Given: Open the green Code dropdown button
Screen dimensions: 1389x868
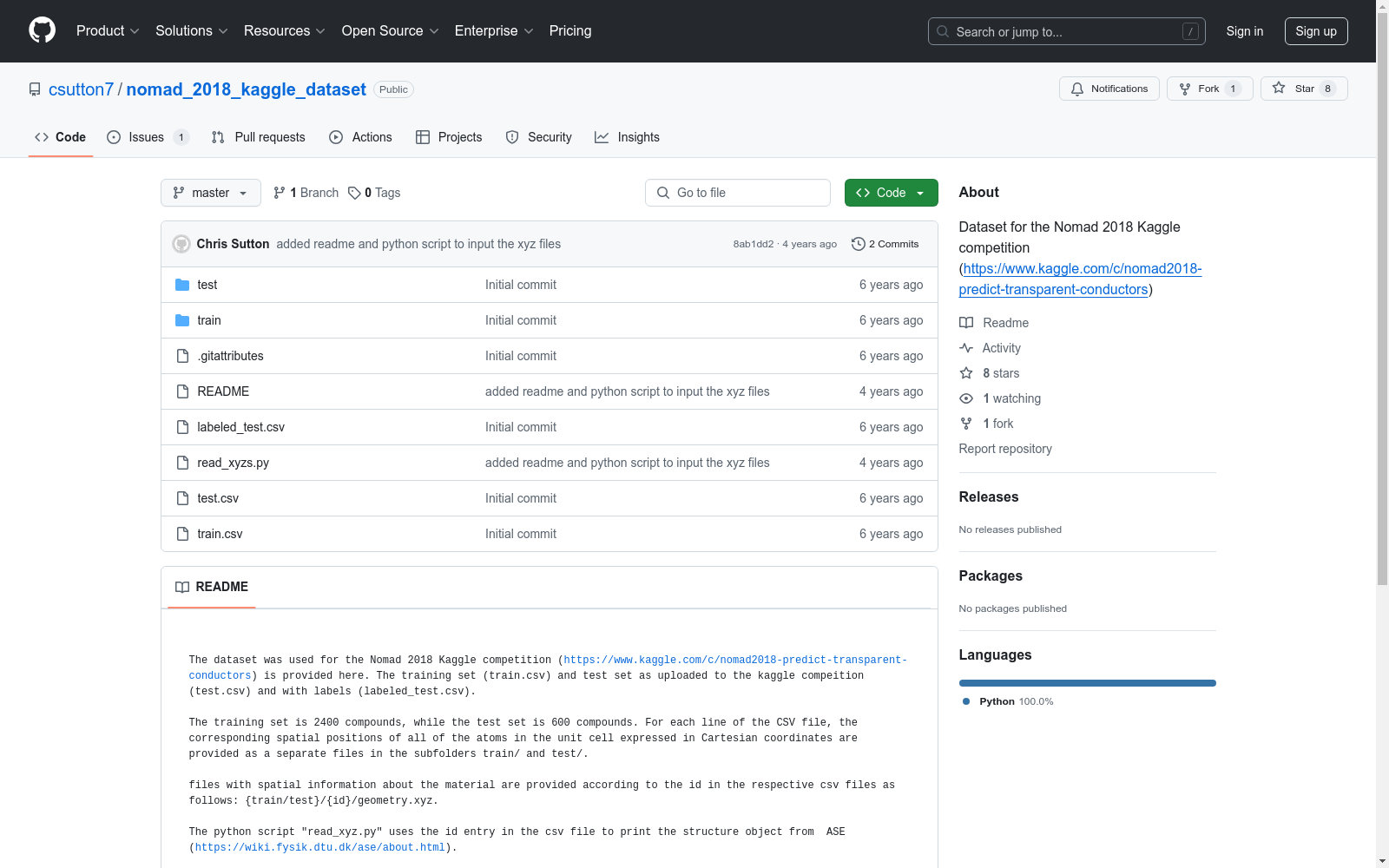Looking at the screenshot, I should [892, 193].
